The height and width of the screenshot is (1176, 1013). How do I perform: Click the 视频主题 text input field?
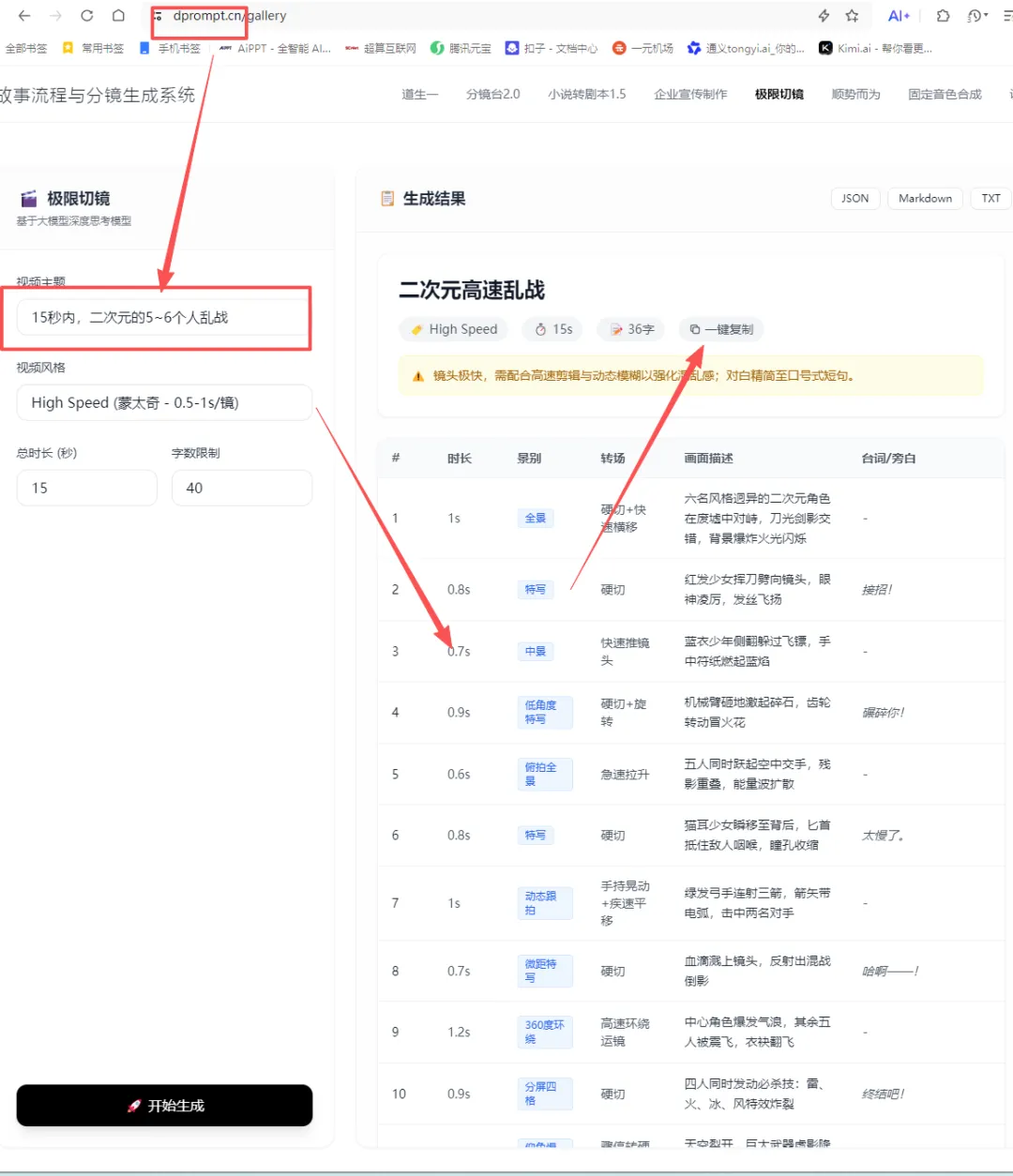(164, 318)
